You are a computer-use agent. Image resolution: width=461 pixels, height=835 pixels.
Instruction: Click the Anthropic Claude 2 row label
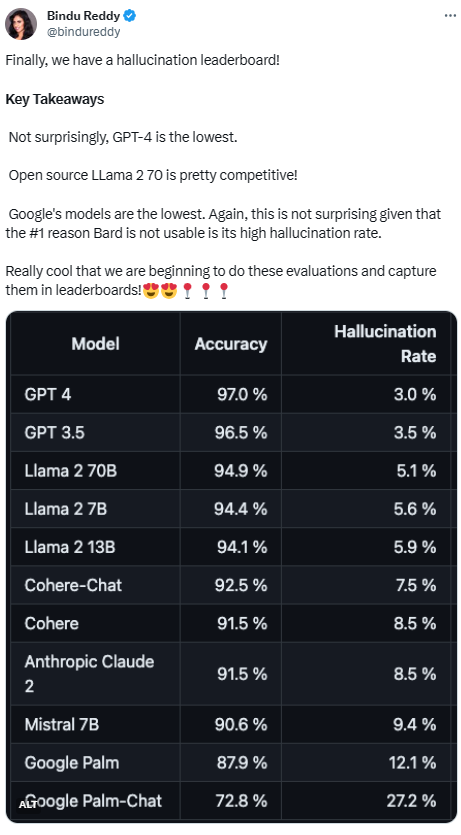click(89, 674)
